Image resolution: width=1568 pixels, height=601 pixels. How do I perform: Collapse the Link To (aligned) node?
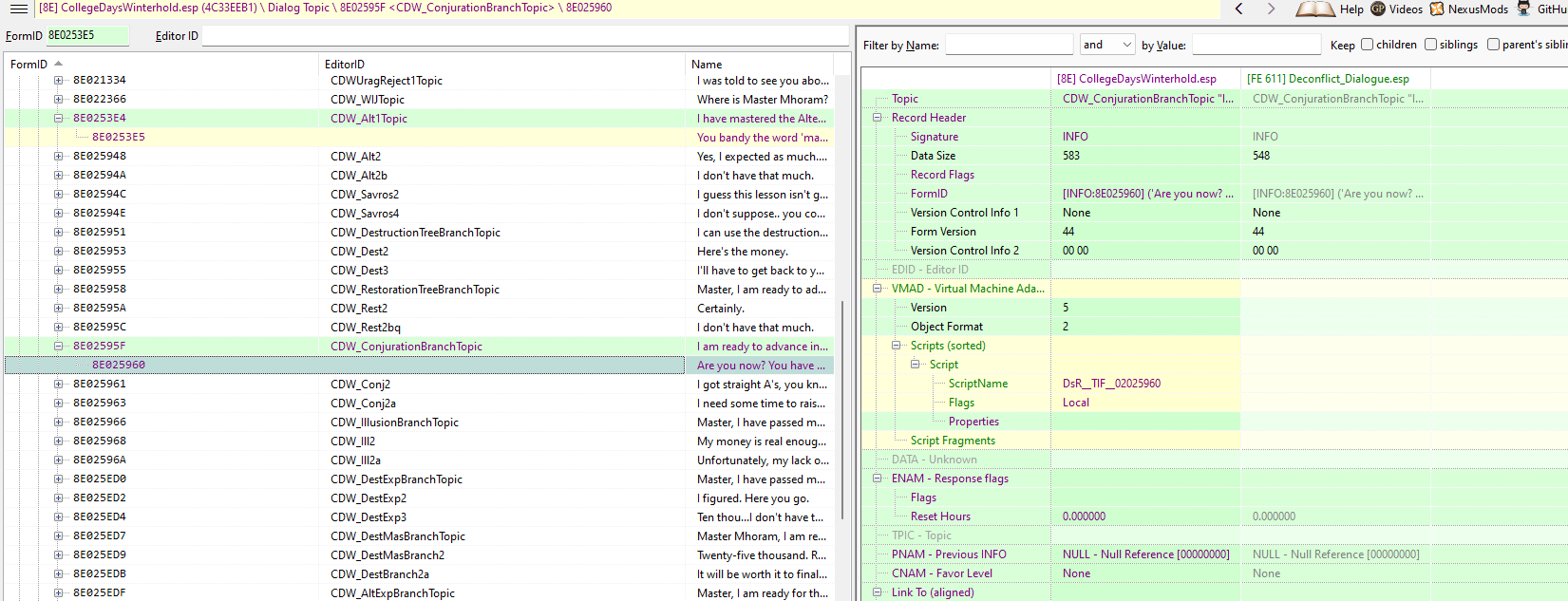[877, 592]
